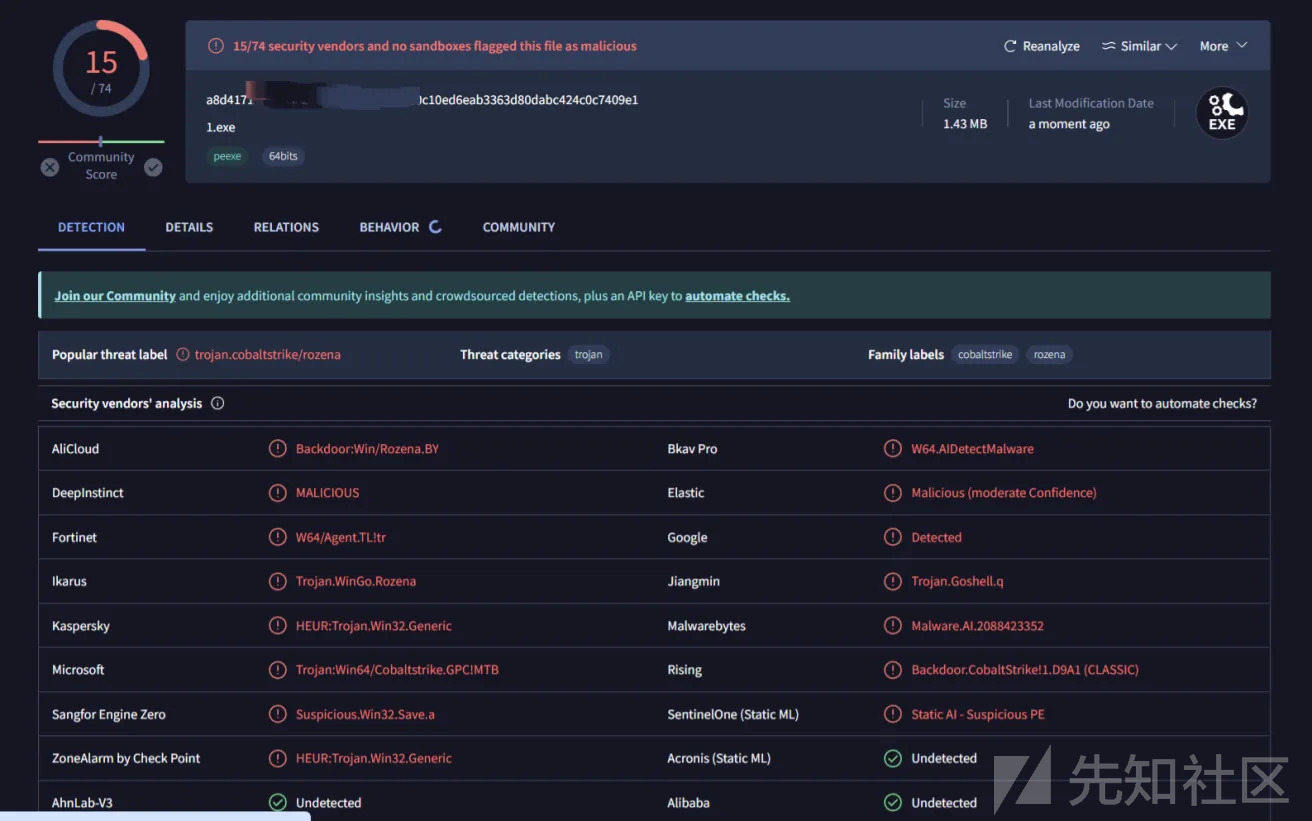Click the Ikarus detection alert icon
The image size is (1312, 821).
pyautogui.click(x=278, y=581)
